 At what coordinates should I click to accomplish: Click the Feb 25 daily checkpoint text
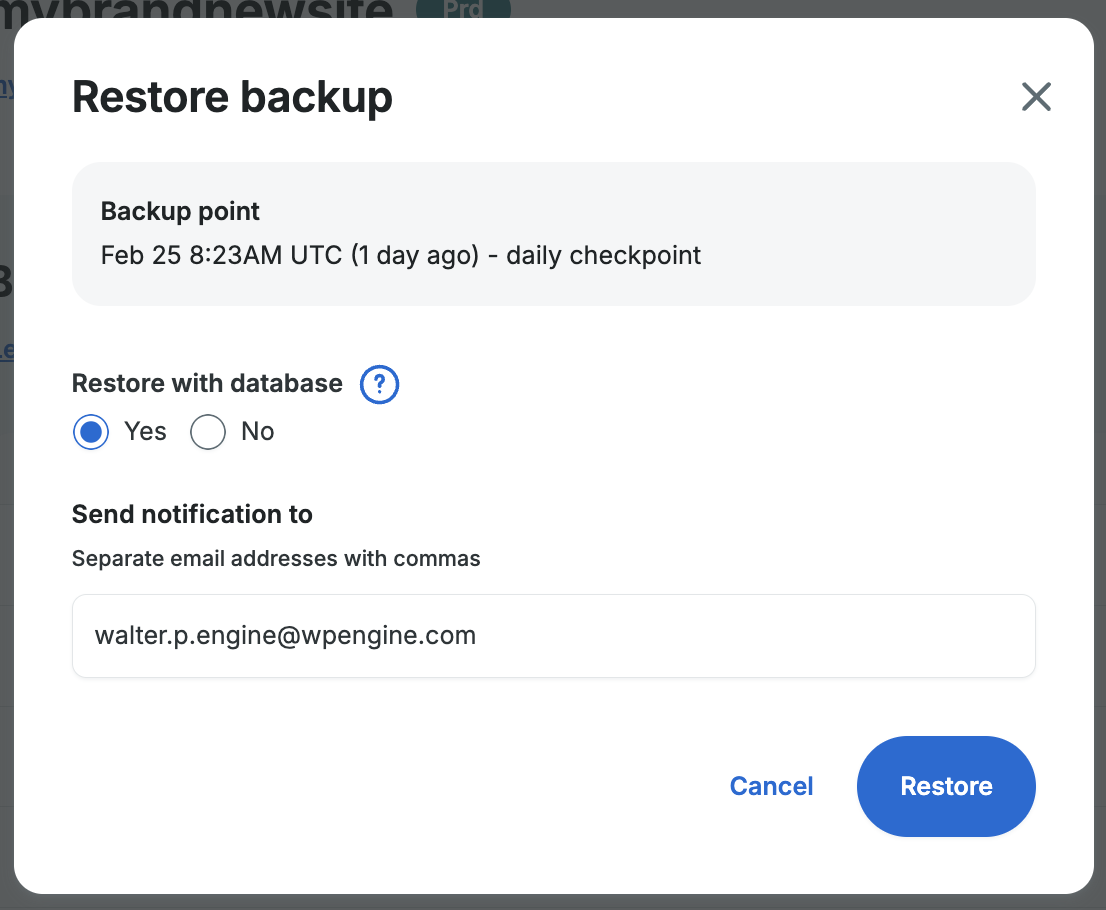tap(401, 255)
